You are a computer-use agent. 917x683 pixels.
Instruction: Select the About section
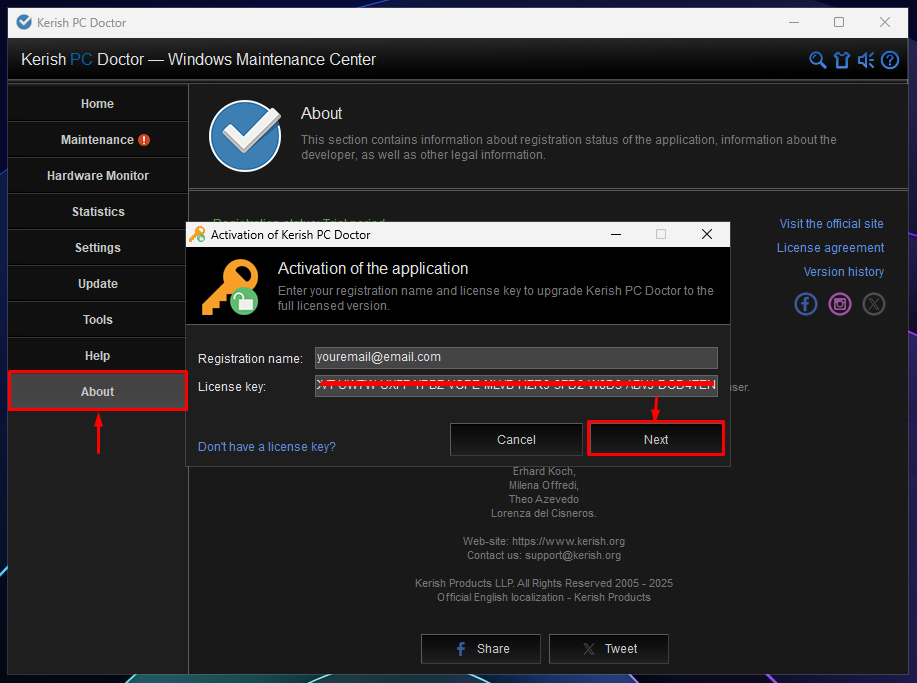98,391
